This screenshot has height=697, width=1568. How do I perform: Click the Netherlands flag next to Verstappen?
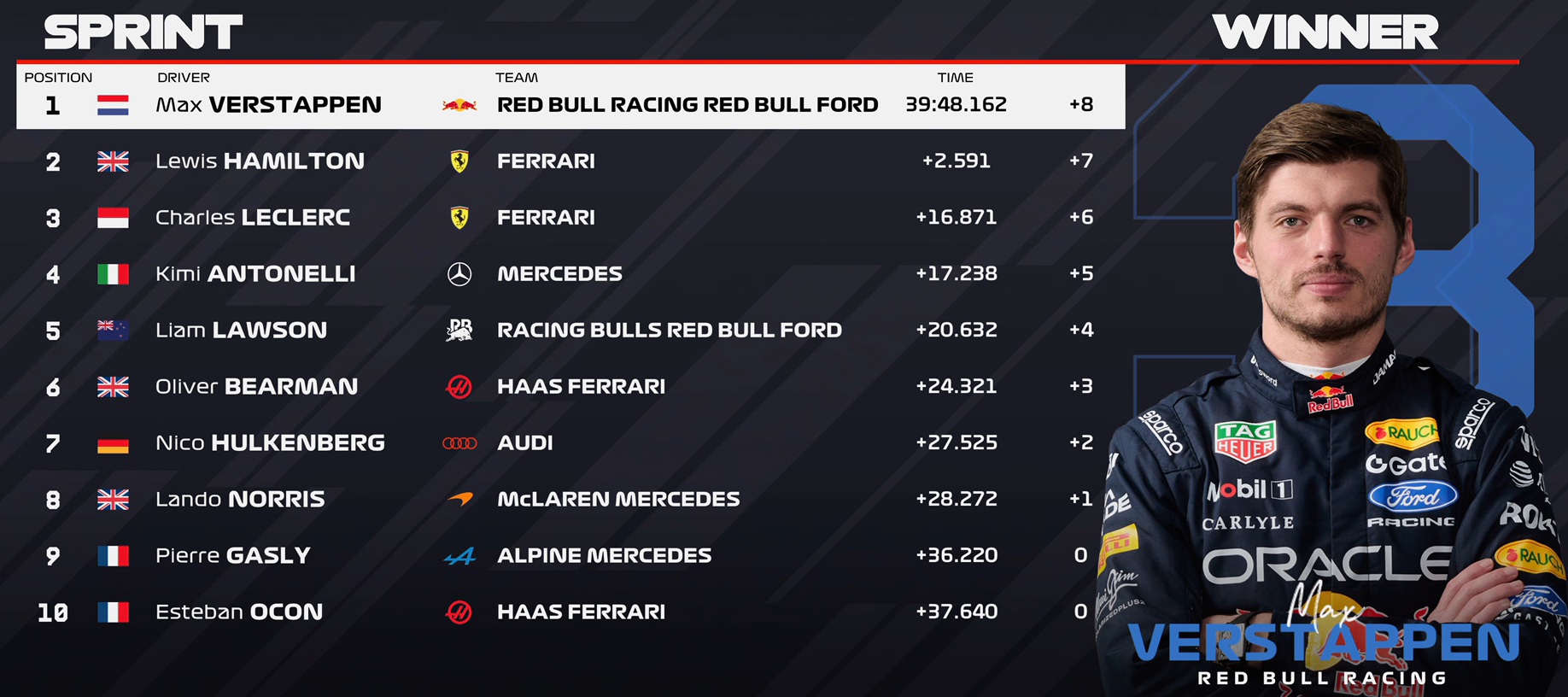point(114,105)
